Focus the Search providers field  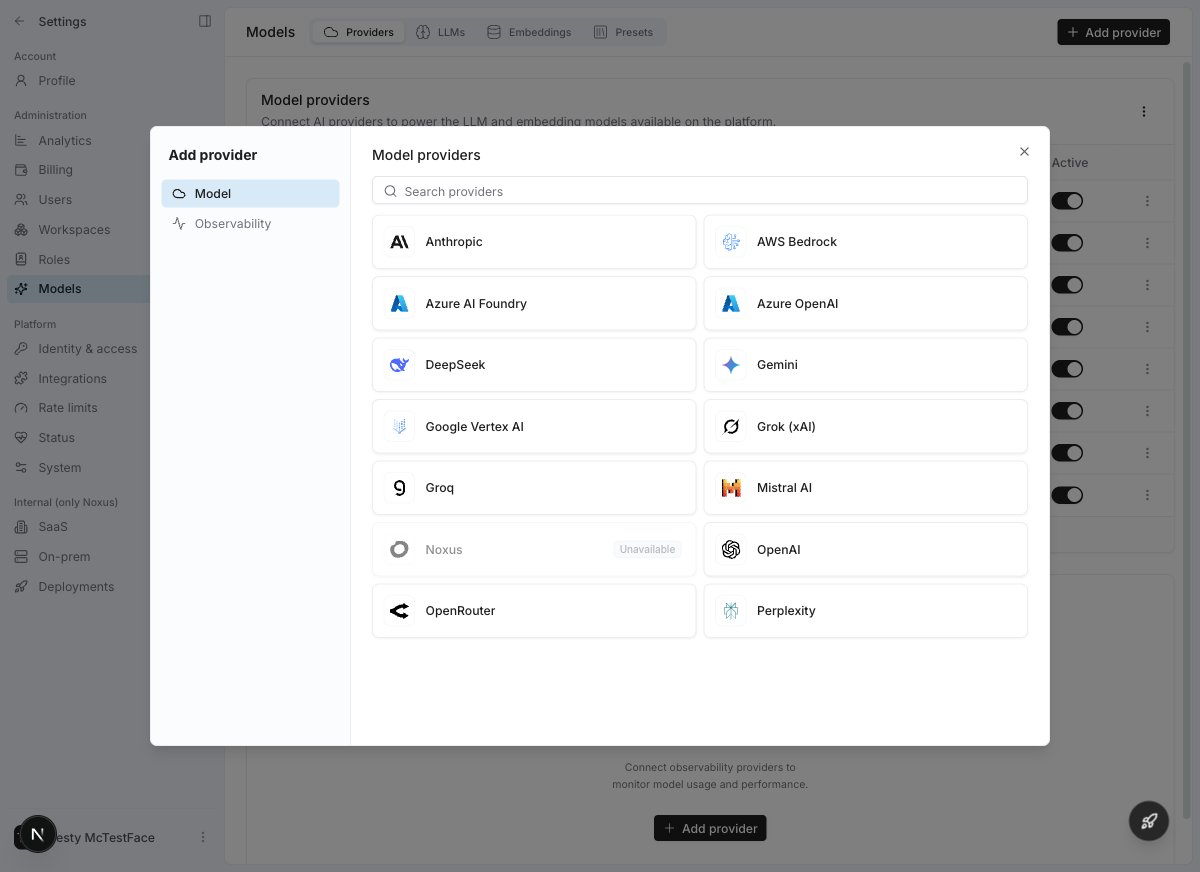700,191
